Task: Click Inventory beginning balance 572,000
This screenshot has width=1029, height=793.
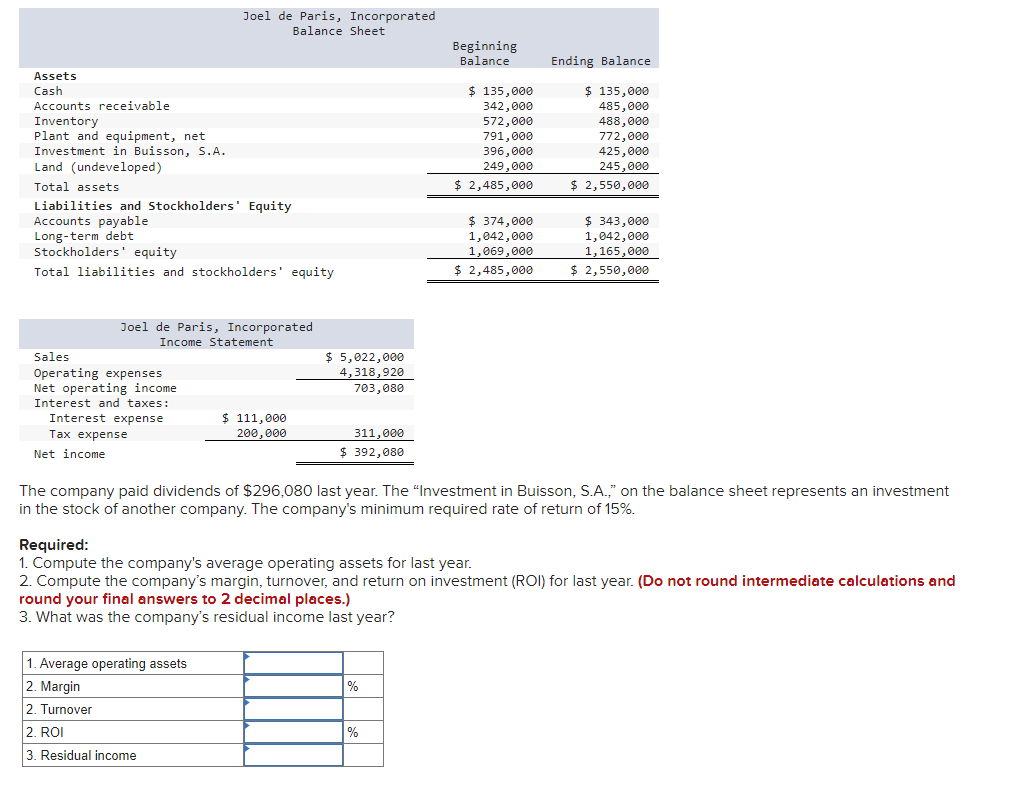Action: coord(508,121)
